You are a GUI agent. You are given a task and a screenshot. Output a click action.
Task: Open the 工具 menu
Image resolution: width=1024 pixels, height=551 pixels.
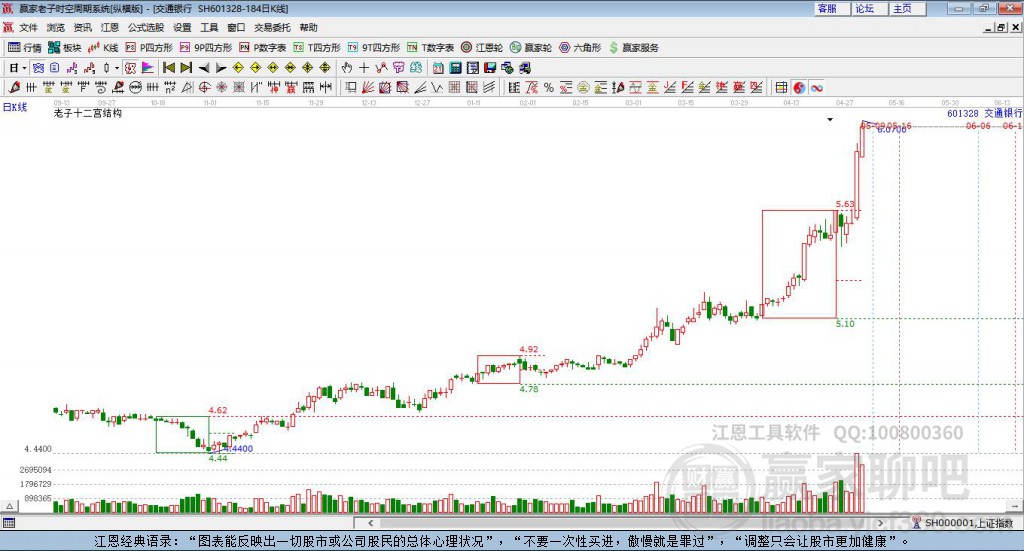(209, 27)
